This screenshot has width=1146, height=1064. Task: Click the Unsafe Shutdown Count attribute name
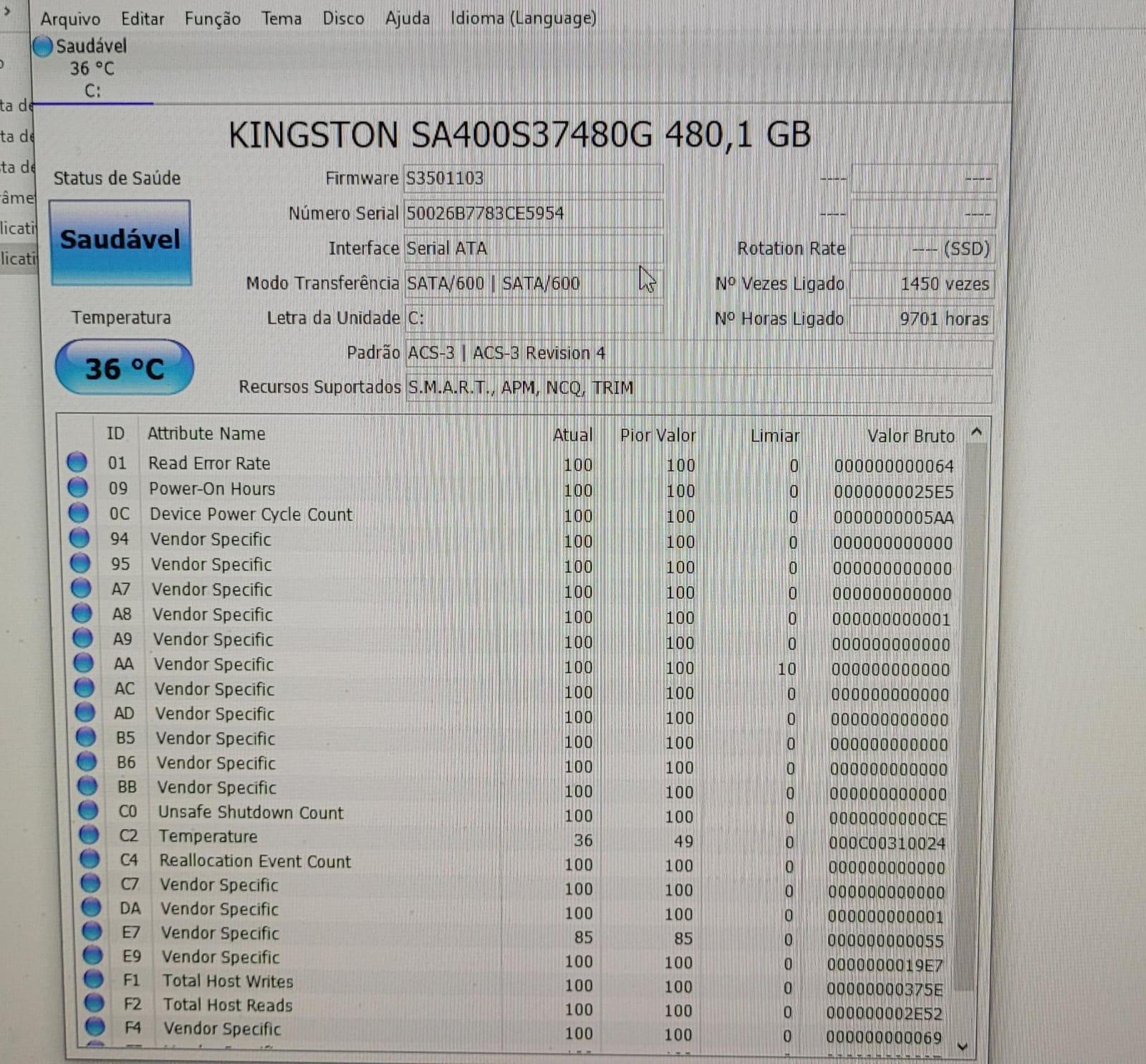(251, 813)
